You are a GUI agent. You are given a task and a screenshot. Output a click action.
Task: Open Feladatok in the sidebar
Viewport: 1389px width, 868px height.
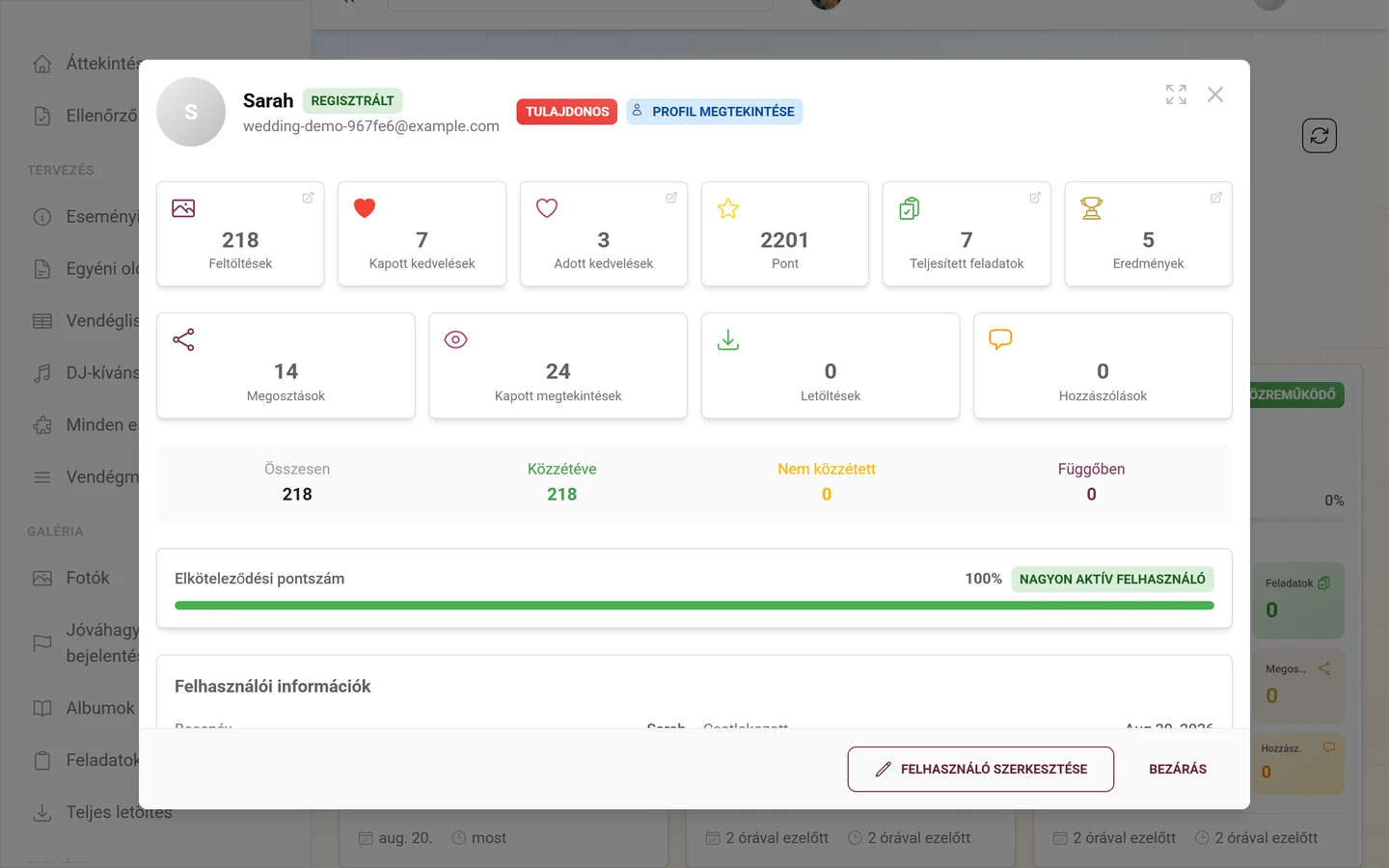tap(84, 760)
